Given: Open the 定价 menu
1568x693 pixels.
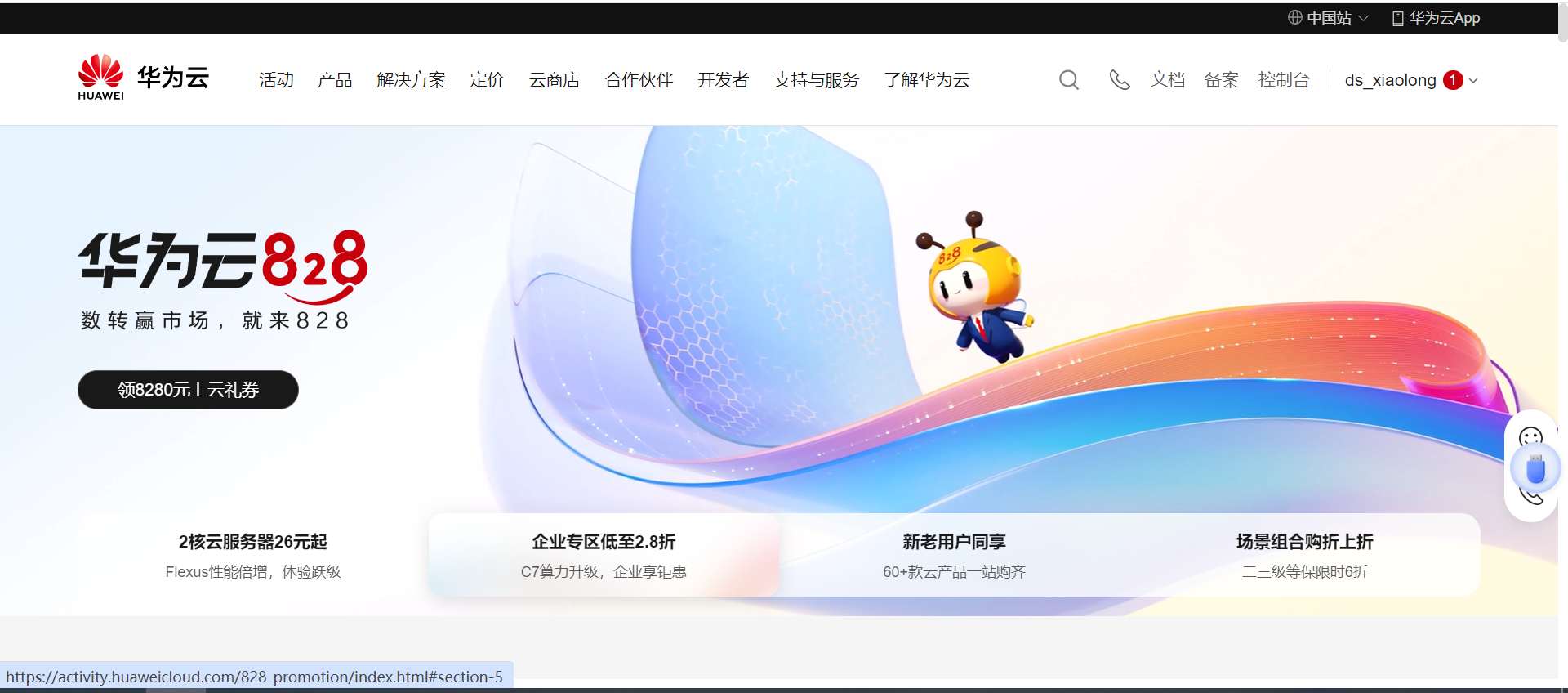Looking at the screenshot, I should (x=487, y=80).
